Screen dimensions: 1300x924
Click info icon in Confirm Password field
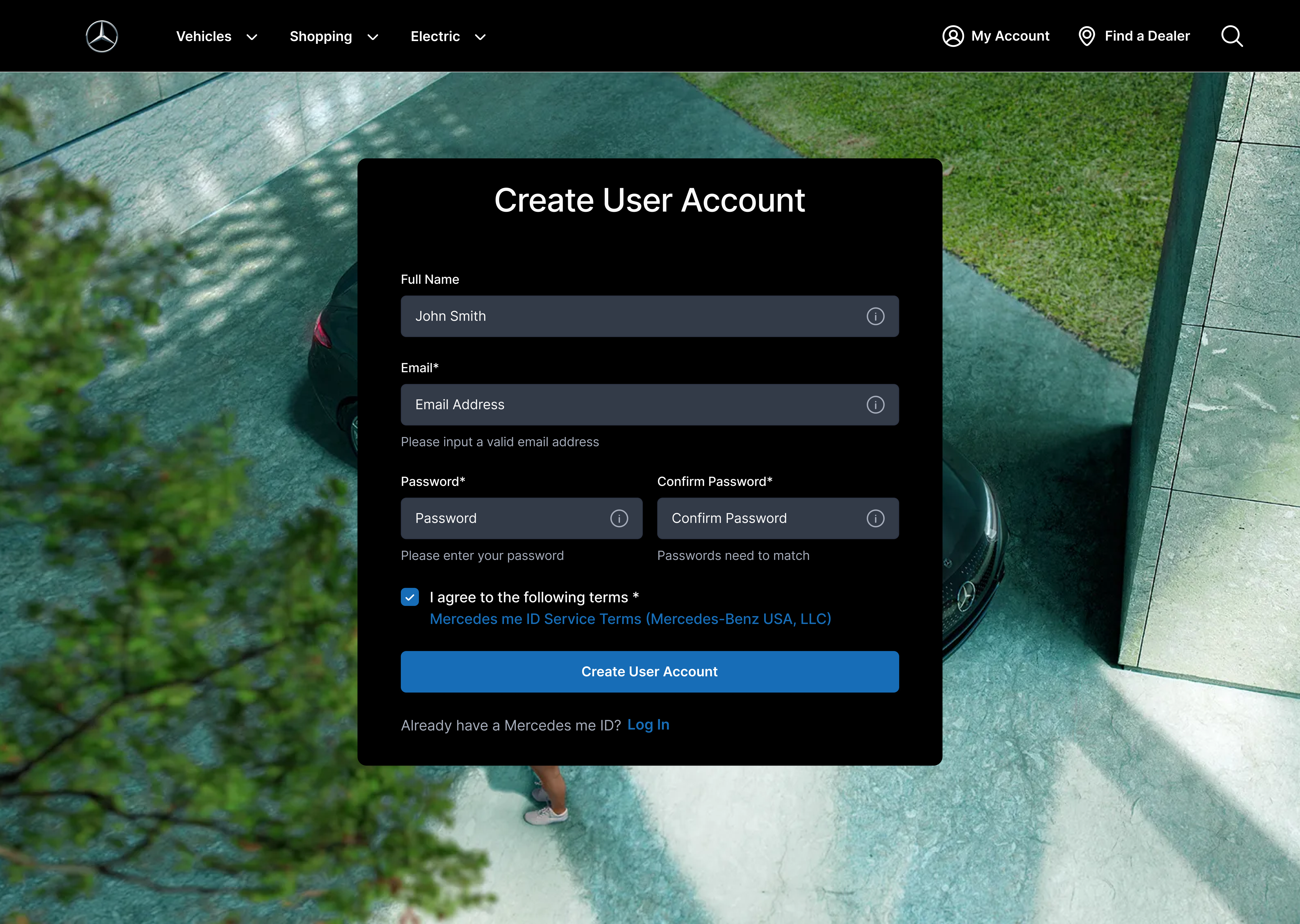875,518
